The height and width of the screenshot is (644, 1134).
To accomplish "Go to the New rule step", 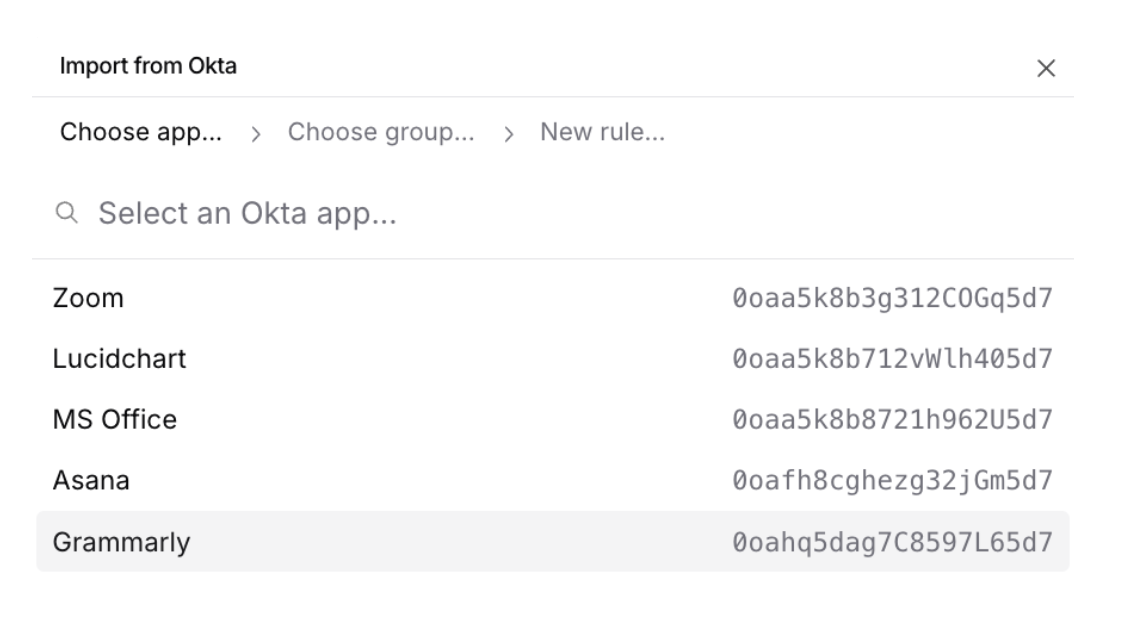I will 602,132.
